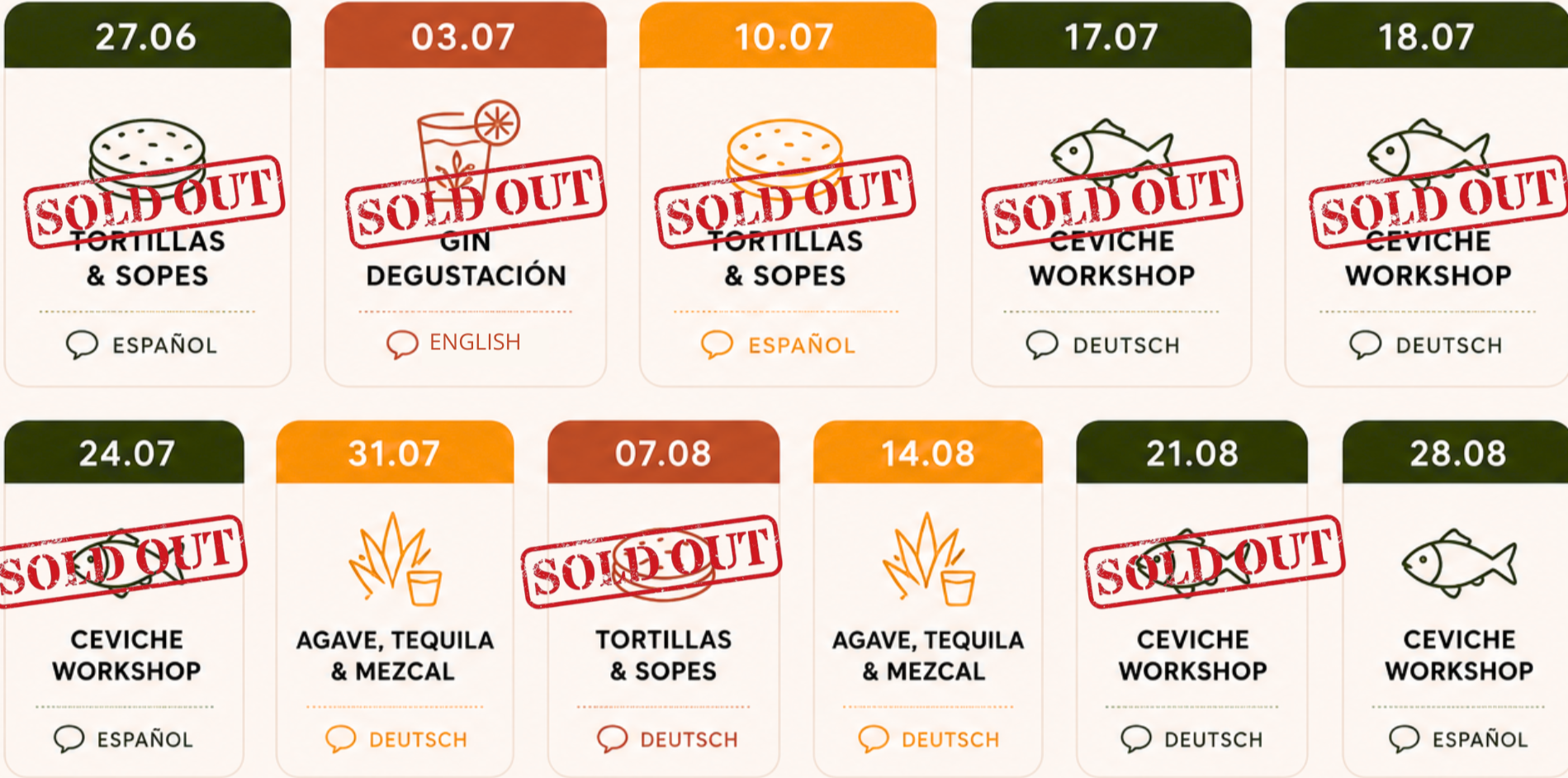Click the Sold Out stamp on 07.08 card
Viewport: 1568px width, 778px height.
[x=651, y=562]
